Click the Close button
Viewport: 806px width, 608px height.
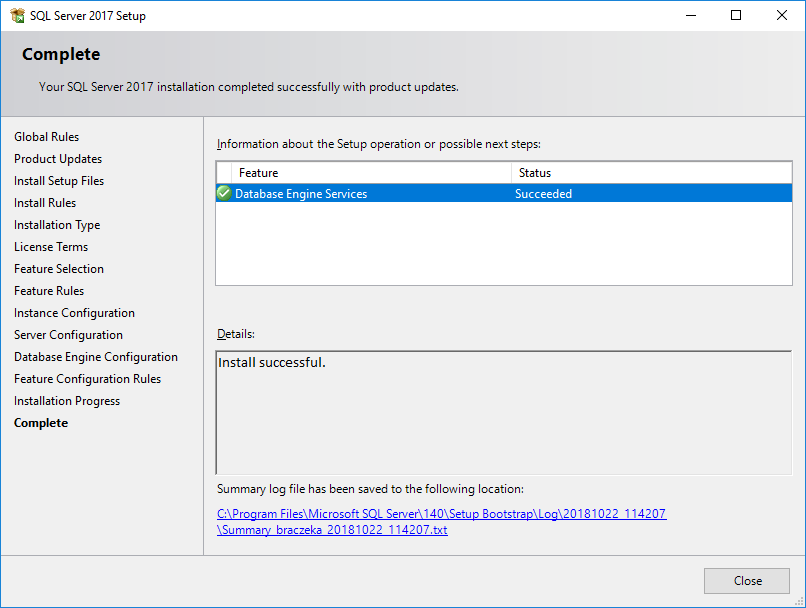tap(746, 581)
